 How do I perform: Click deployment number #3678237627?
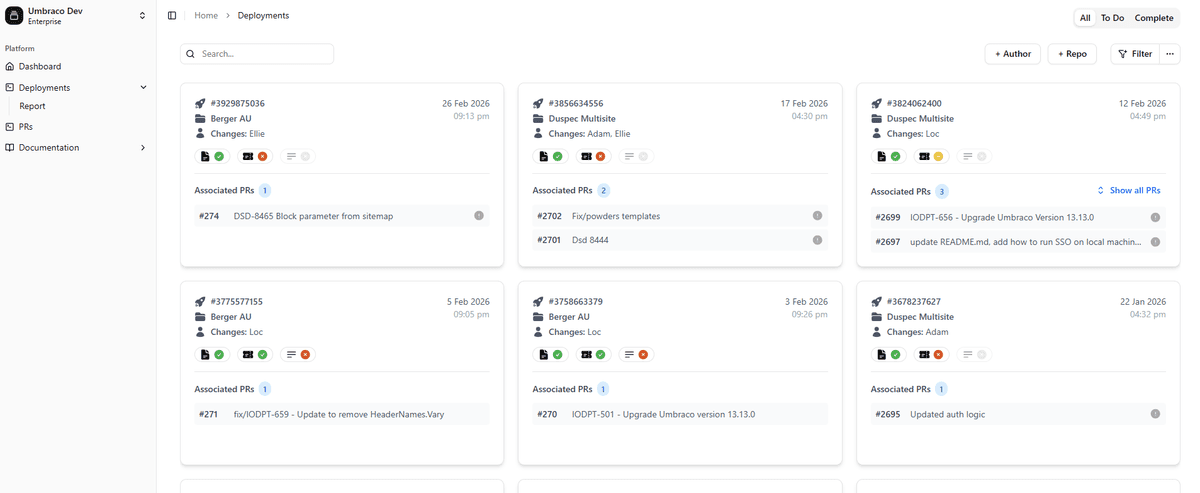[x=914, y=301]
